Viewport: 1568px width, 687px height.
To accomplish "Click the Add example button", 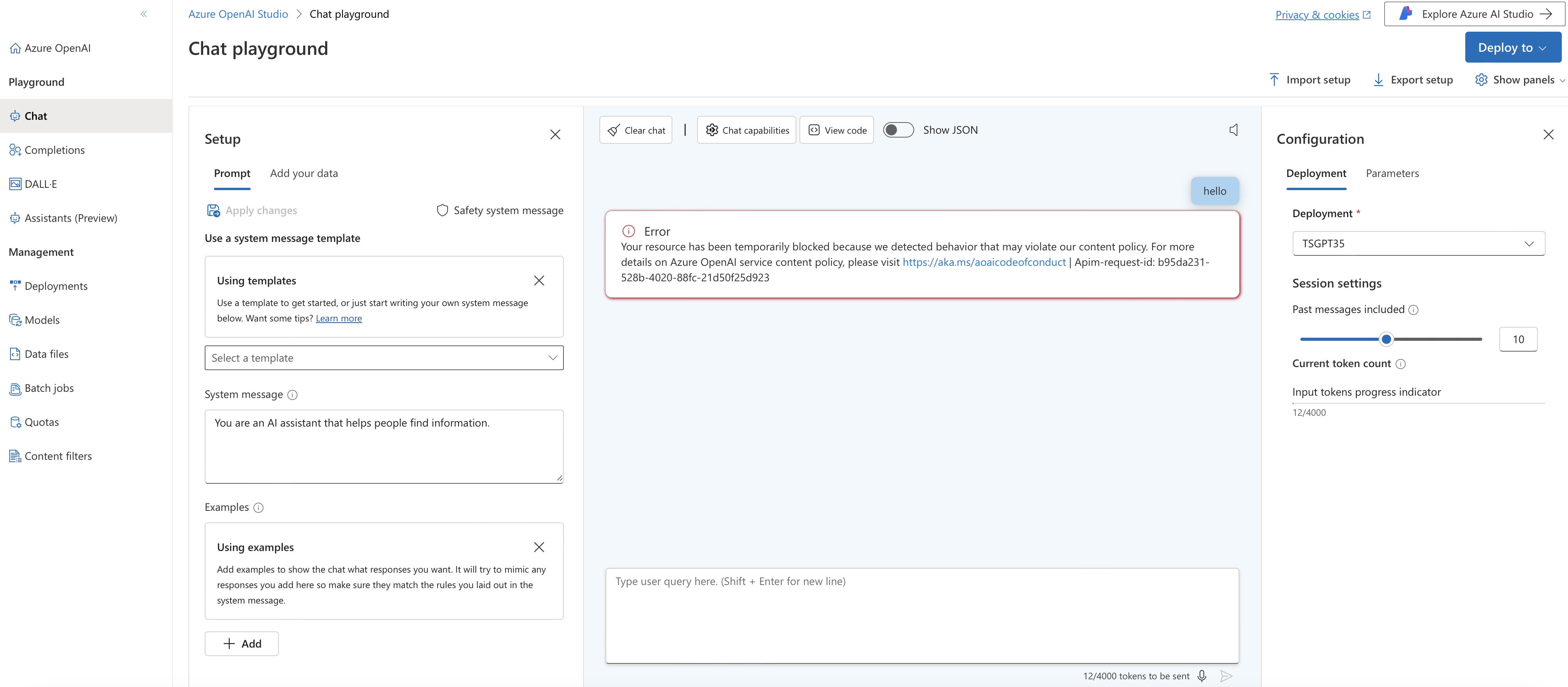I will [x=242, y=644].
